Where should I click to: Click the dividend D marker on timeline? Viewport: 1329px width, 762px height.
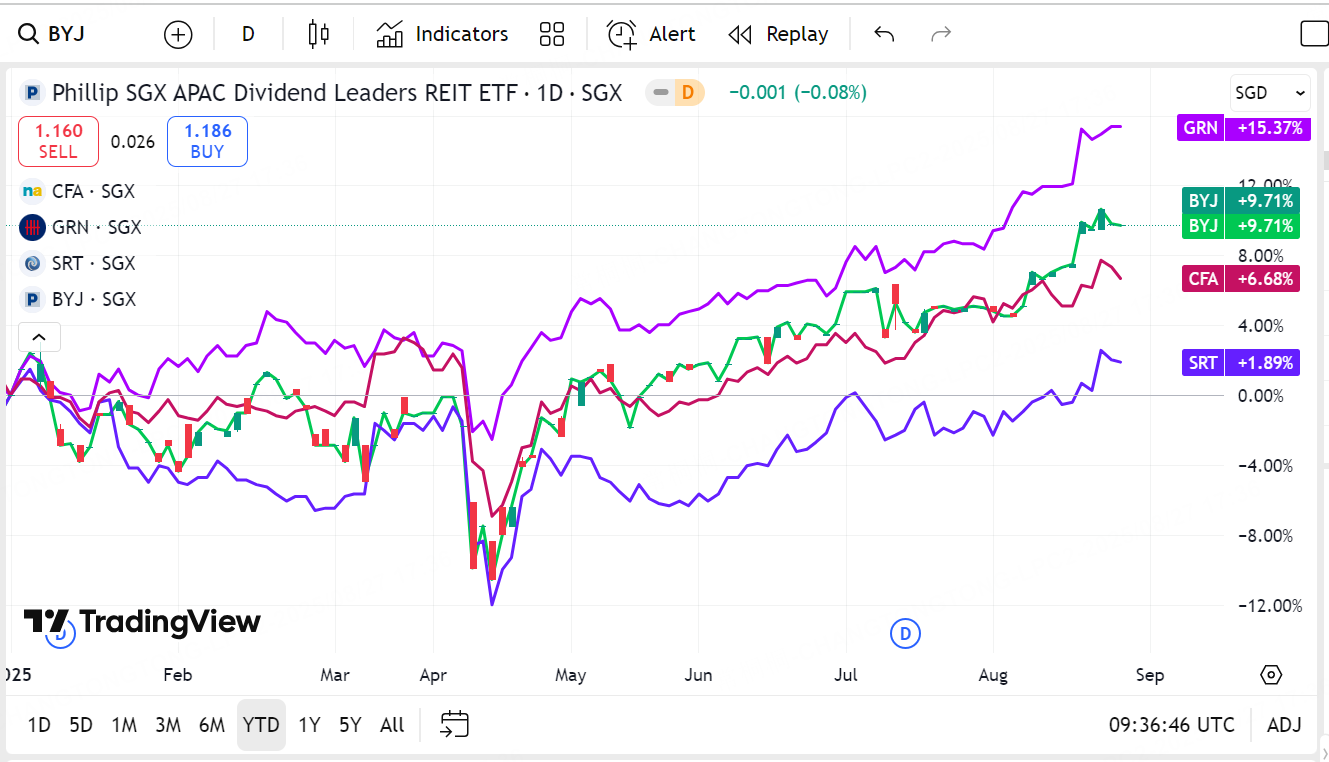click(x=905, y=633)
